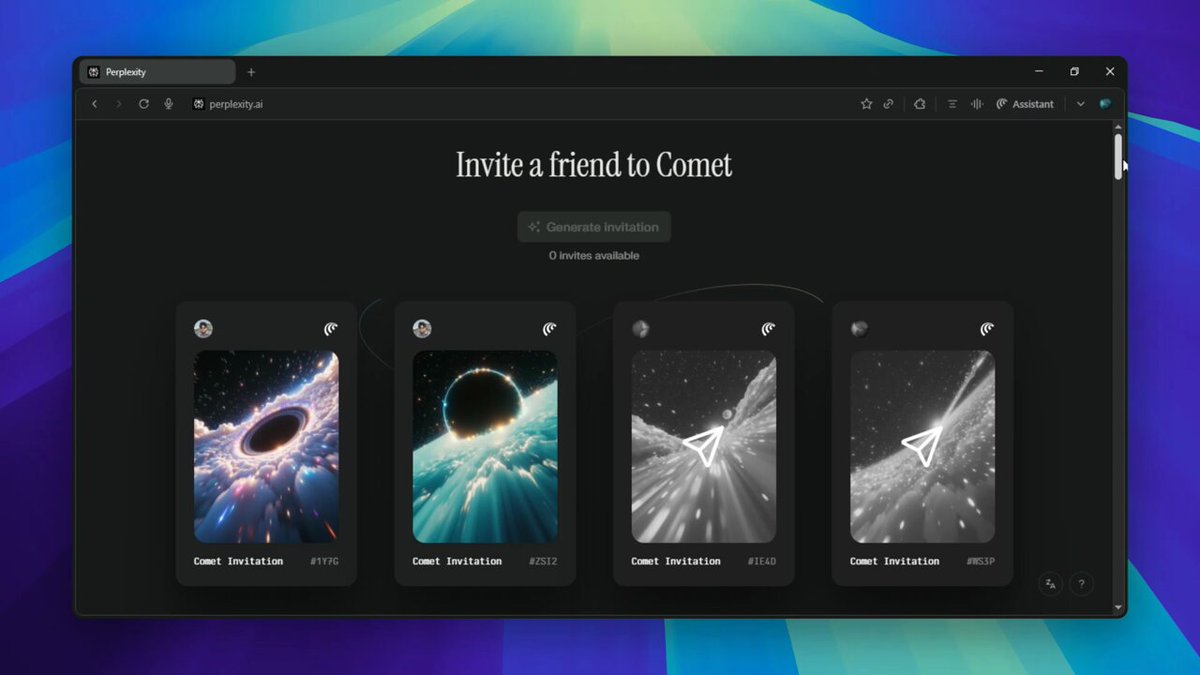Click send arrow on #IE4D invitation

(704, 447)
